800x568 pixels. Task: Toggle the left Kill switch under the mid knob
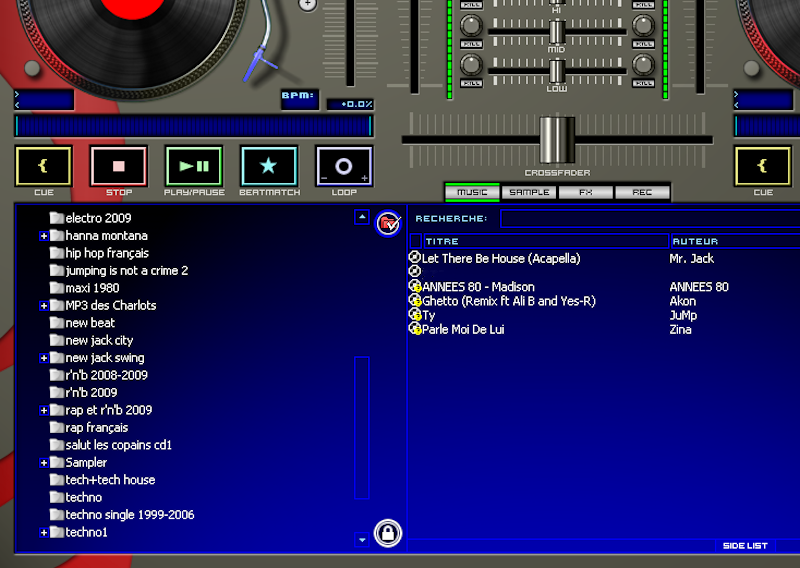tap(471, 44)
